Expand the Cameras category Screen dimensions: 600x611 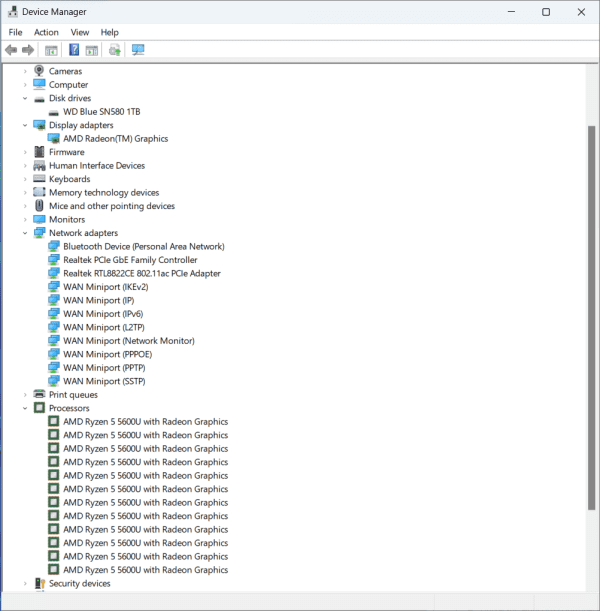25,71
